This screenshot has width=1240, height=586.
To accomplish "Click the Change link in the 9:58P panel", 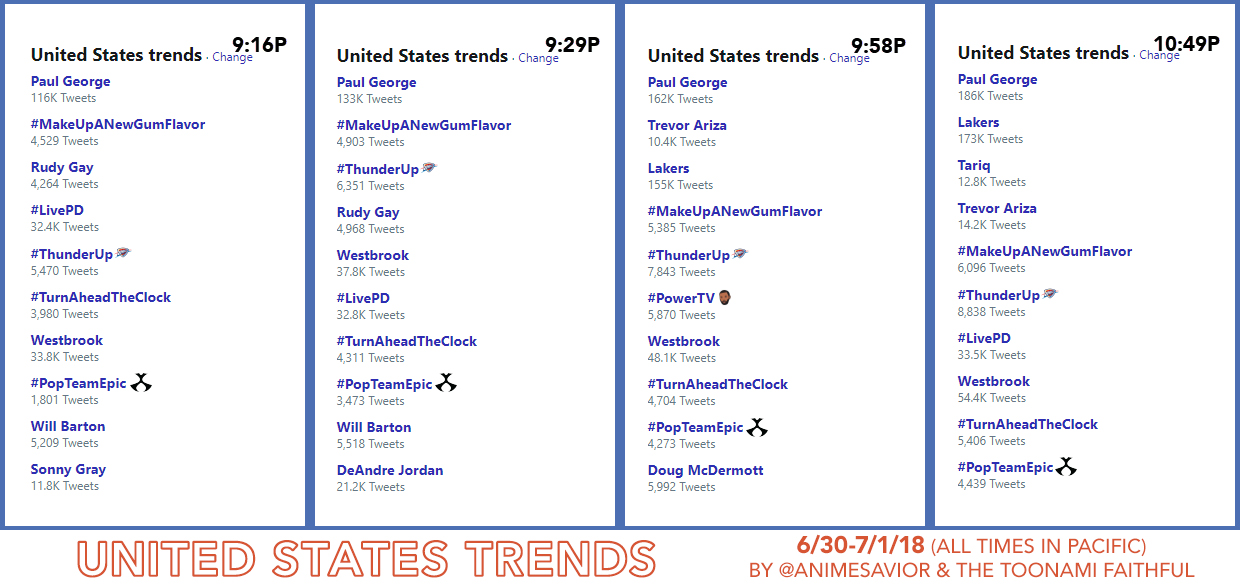I will [x=850, y=58].
